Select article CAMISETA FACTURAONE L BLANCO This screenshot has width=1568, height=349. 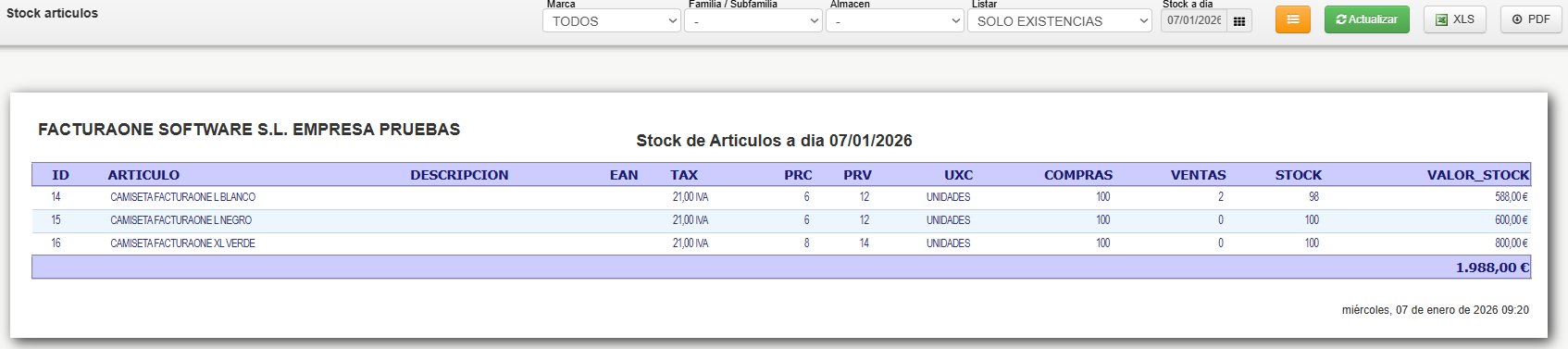click(x=183, y=197)
